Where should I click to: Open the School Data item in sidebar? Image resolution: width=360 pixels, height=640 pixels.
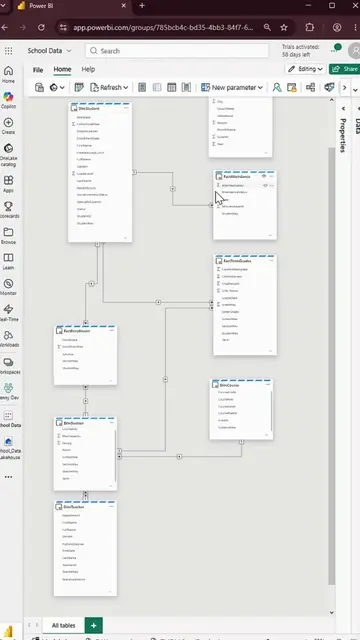pyautogui.click(x=8, y=419)
